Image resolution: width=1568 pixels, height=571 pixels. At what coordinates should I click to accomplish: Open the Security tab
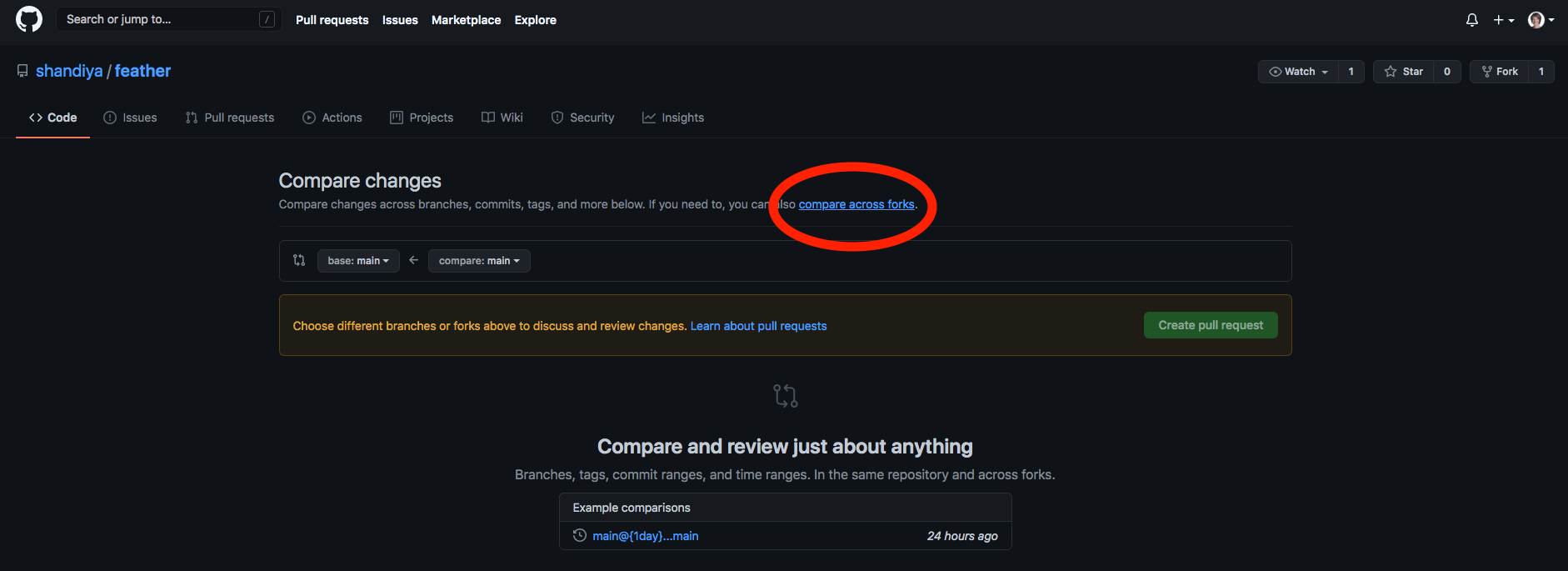click(x=582, y=118)
